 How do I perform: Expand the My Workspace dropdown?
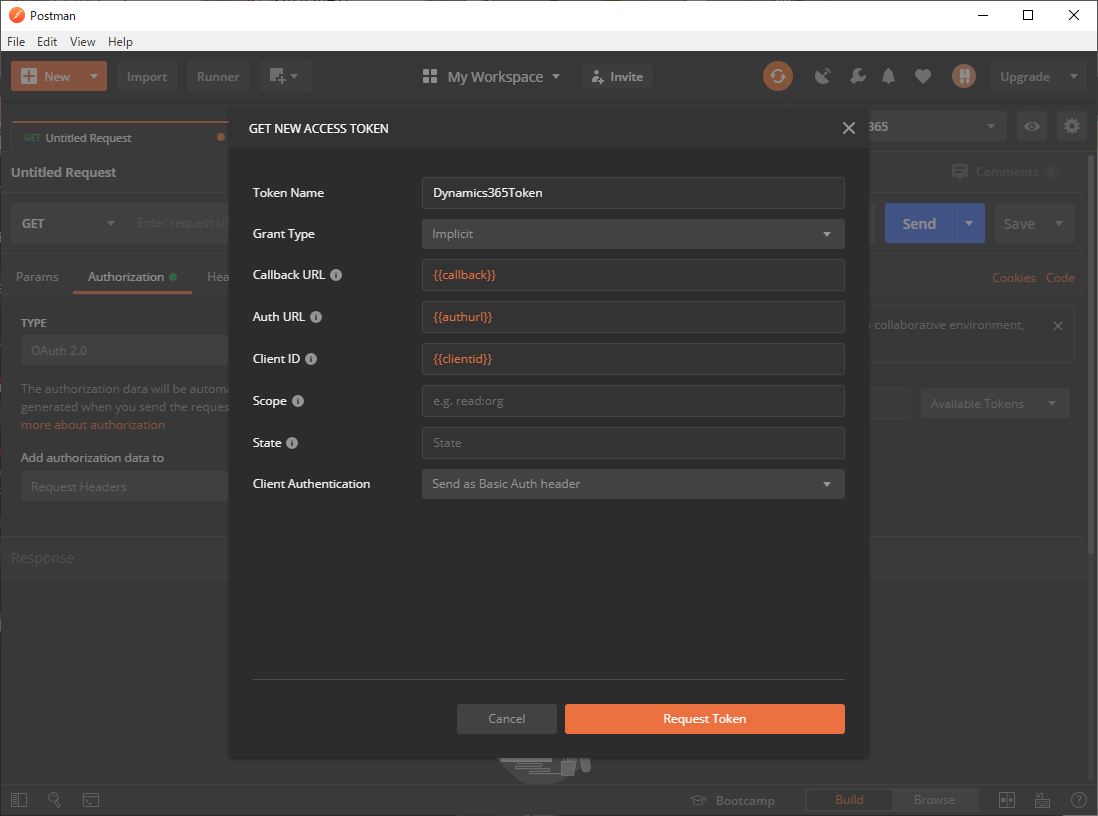492,77
